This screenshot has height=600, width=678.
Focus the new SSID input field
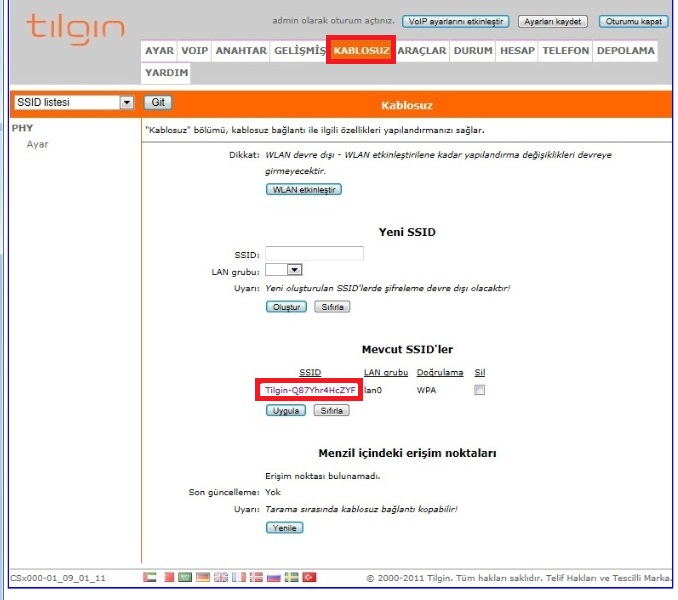pos(314,253)
